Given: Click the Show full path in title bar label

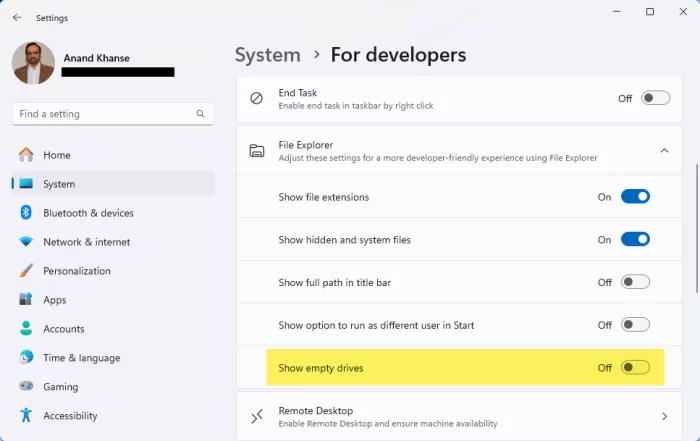Looking at the screenshot, I should coord(334,283).
